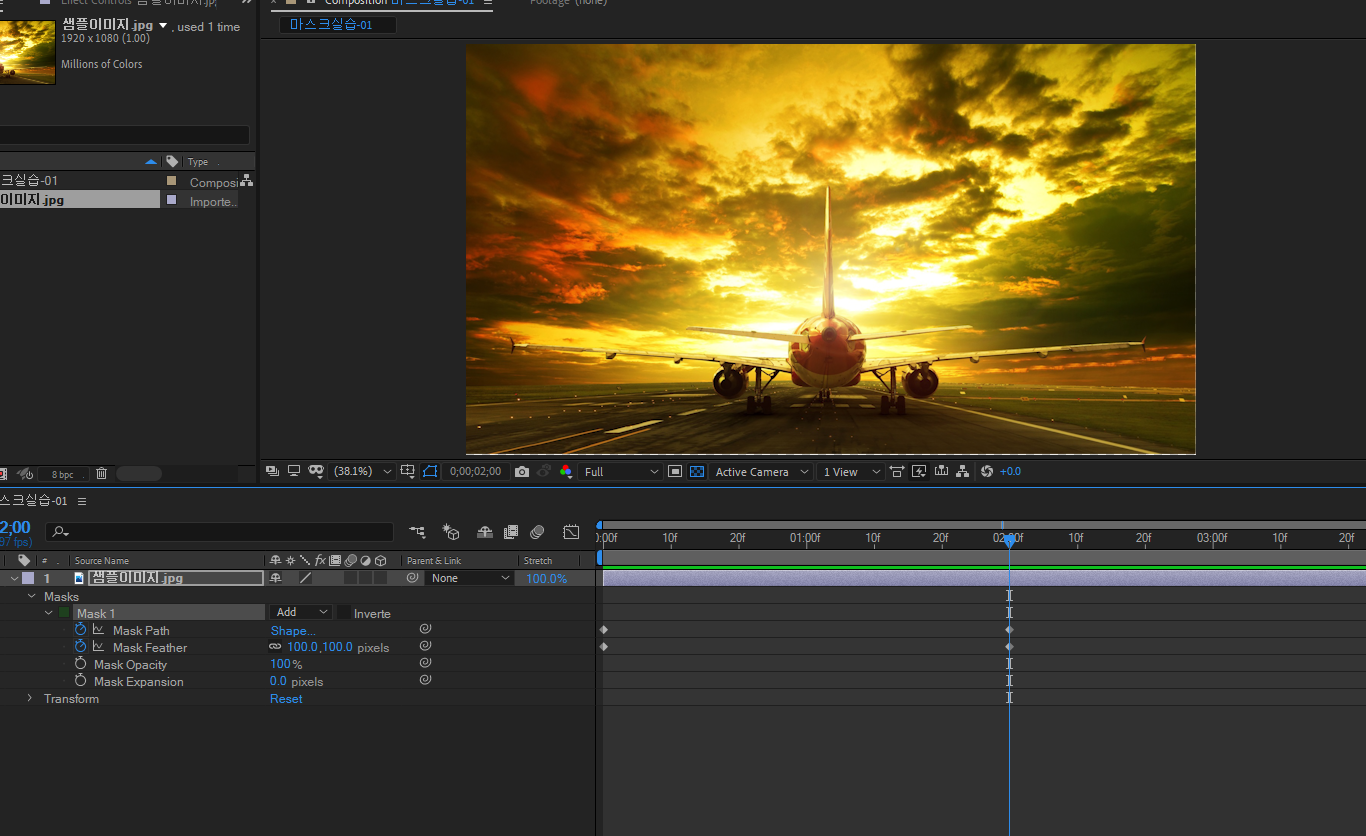Toggle mask and shape path visibility icon
The image size is (1366, 836).
pyautogui.click(x=430, y=471)
